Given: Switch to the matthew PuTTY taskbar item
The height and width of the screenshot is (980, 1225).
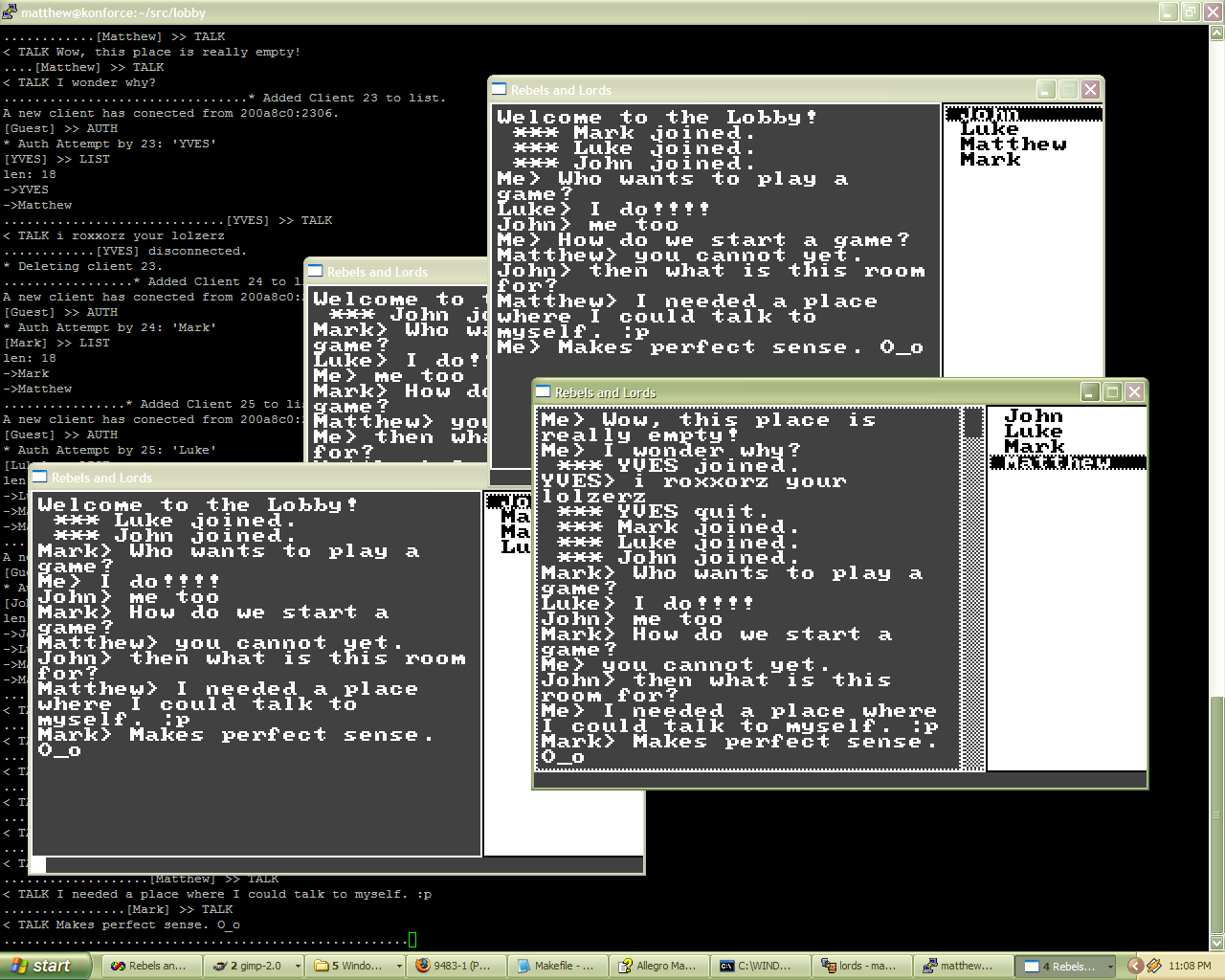Looking at the screenshot, I should pyautogui.click(x=963, y=966).
